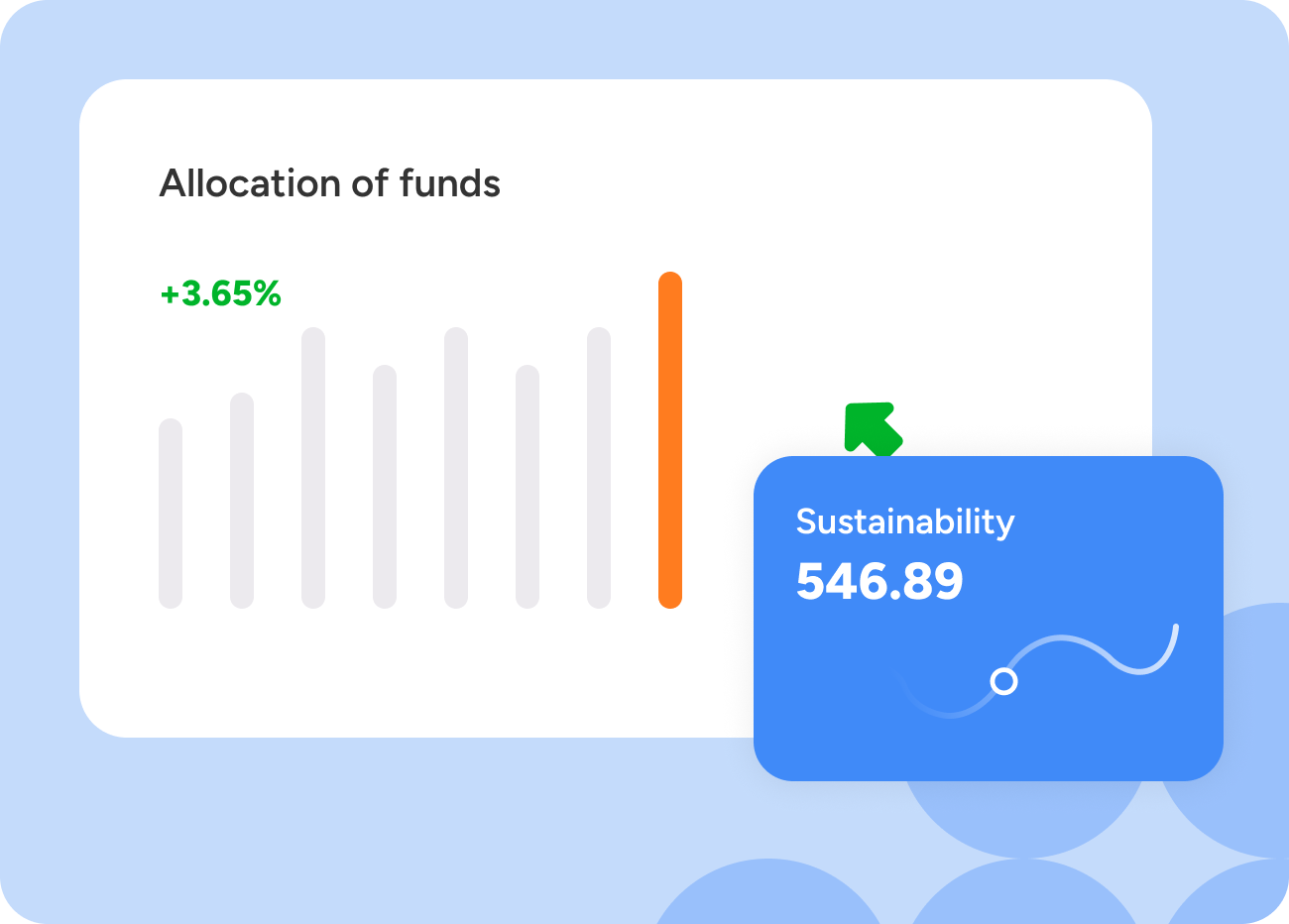Viewport: 1289px width, 924px height.
Task: Select the second grey bar
Action: (242, 501)
